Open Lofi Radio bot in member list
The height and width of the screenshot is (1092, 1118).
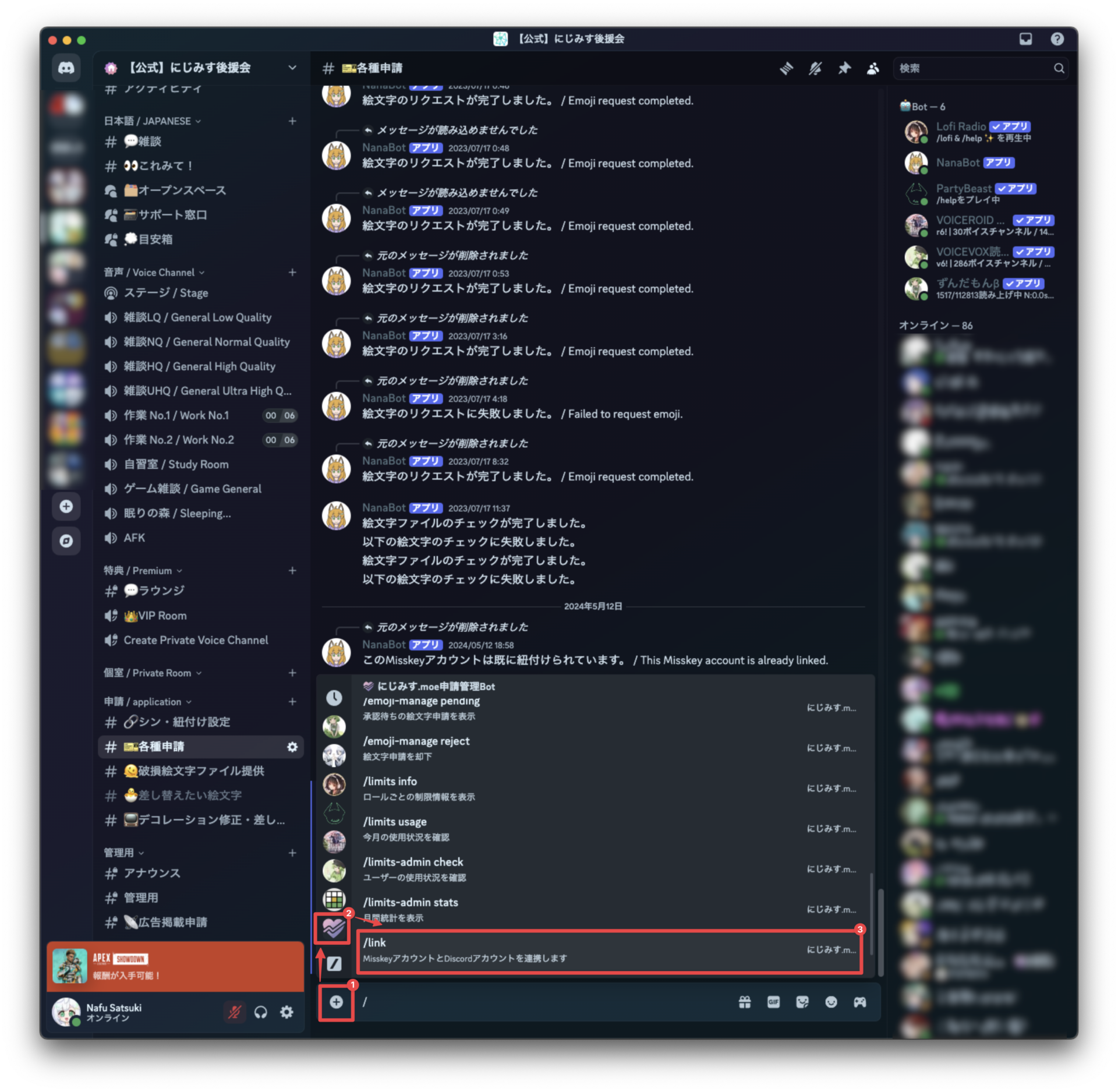(982, 132)
